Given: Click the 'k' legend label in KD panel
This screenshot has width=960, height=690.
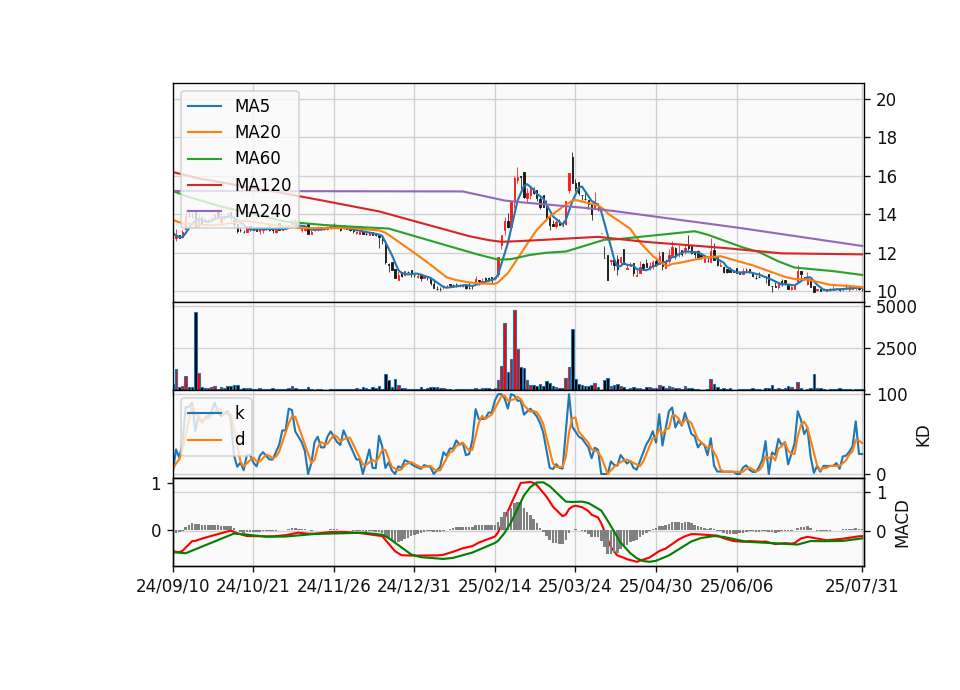Looking at the screenshot, I should click(x=239, y=413).
